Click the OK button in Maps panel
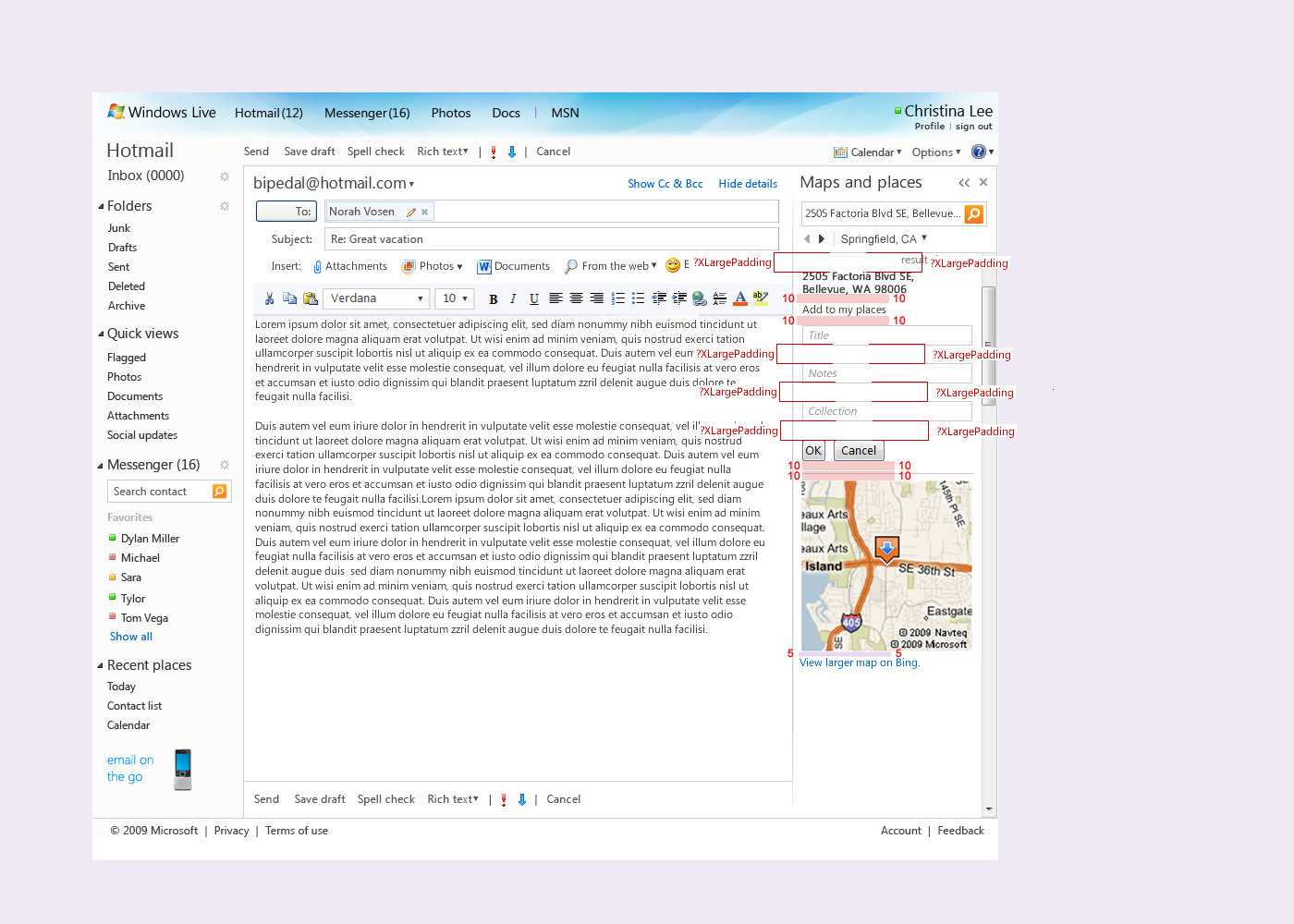This screenshot has width=1294, height=924. pyautogui.click(x=813, y=451)
